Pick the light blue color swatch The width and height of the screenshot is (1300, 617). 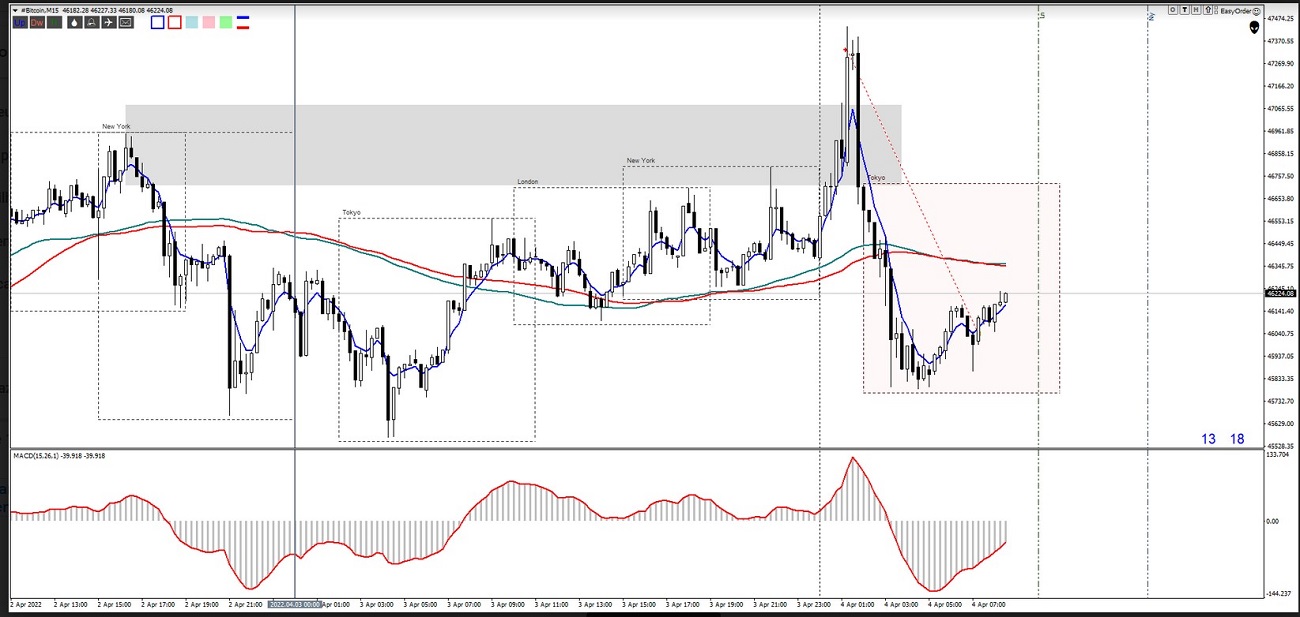click(191, 22)
